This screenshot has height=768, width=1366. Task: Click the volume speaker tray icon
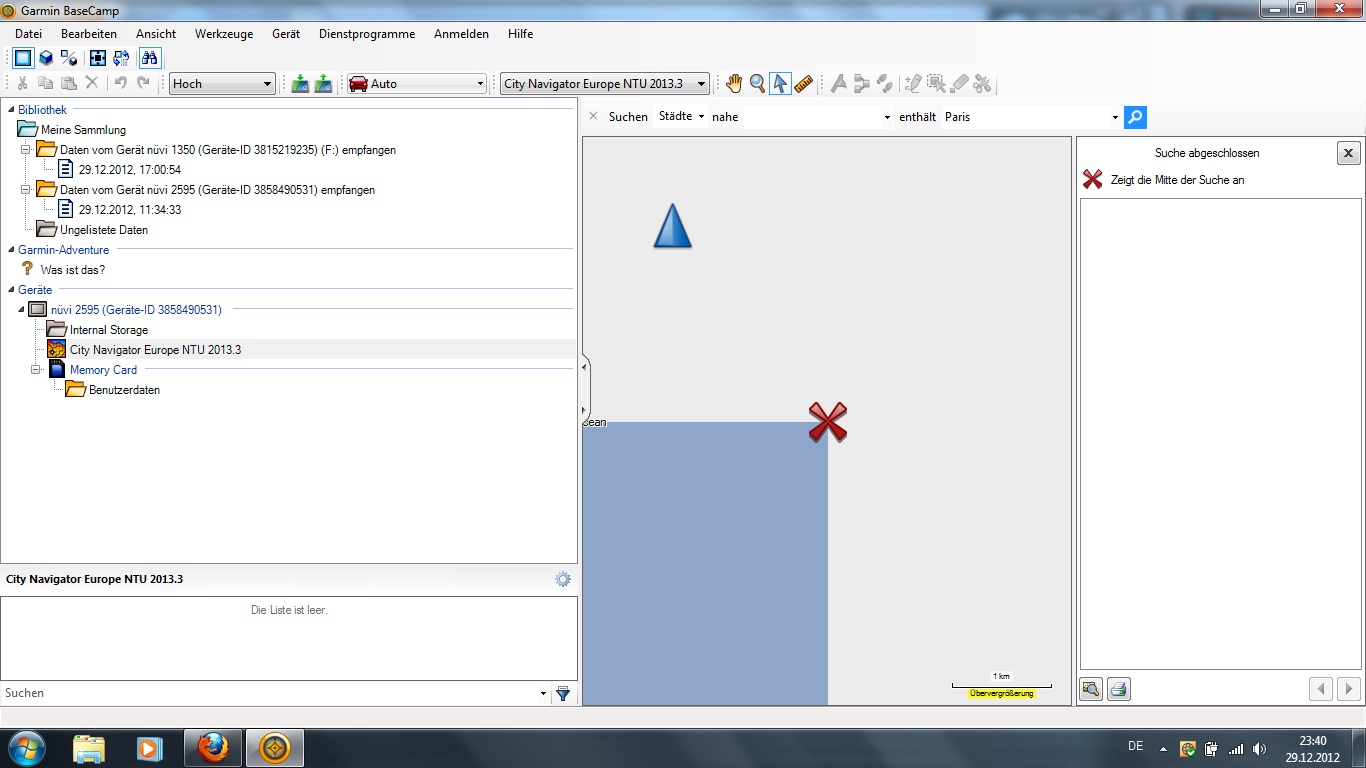coord(1259,748)
